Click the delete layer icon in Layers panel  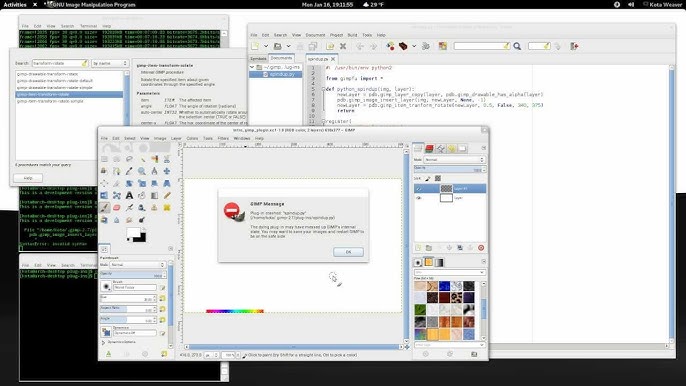pos(481,248)
